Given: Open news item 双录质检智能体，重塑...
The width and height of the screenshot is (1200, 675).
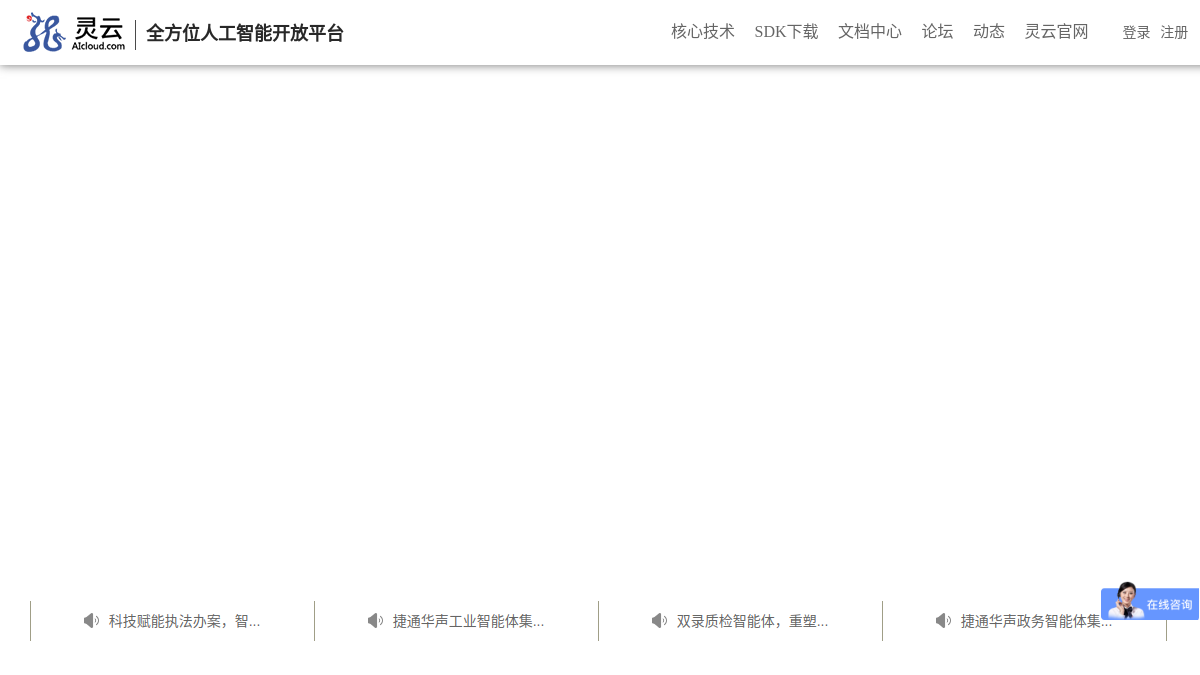Looking at the screenshot, I should pos(753,621).
